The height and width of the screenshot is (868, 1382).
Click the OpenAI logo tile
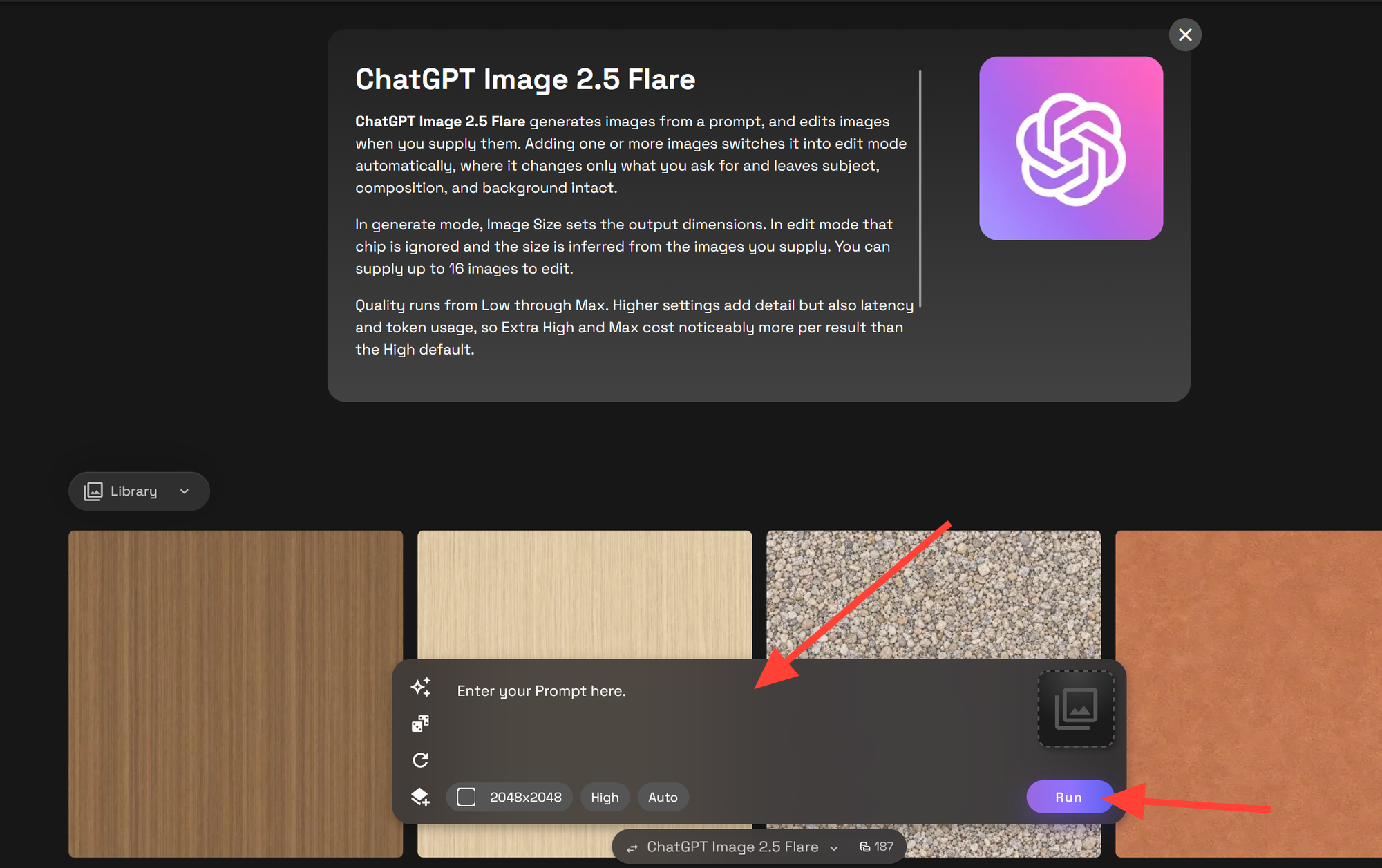point(1071,149)
